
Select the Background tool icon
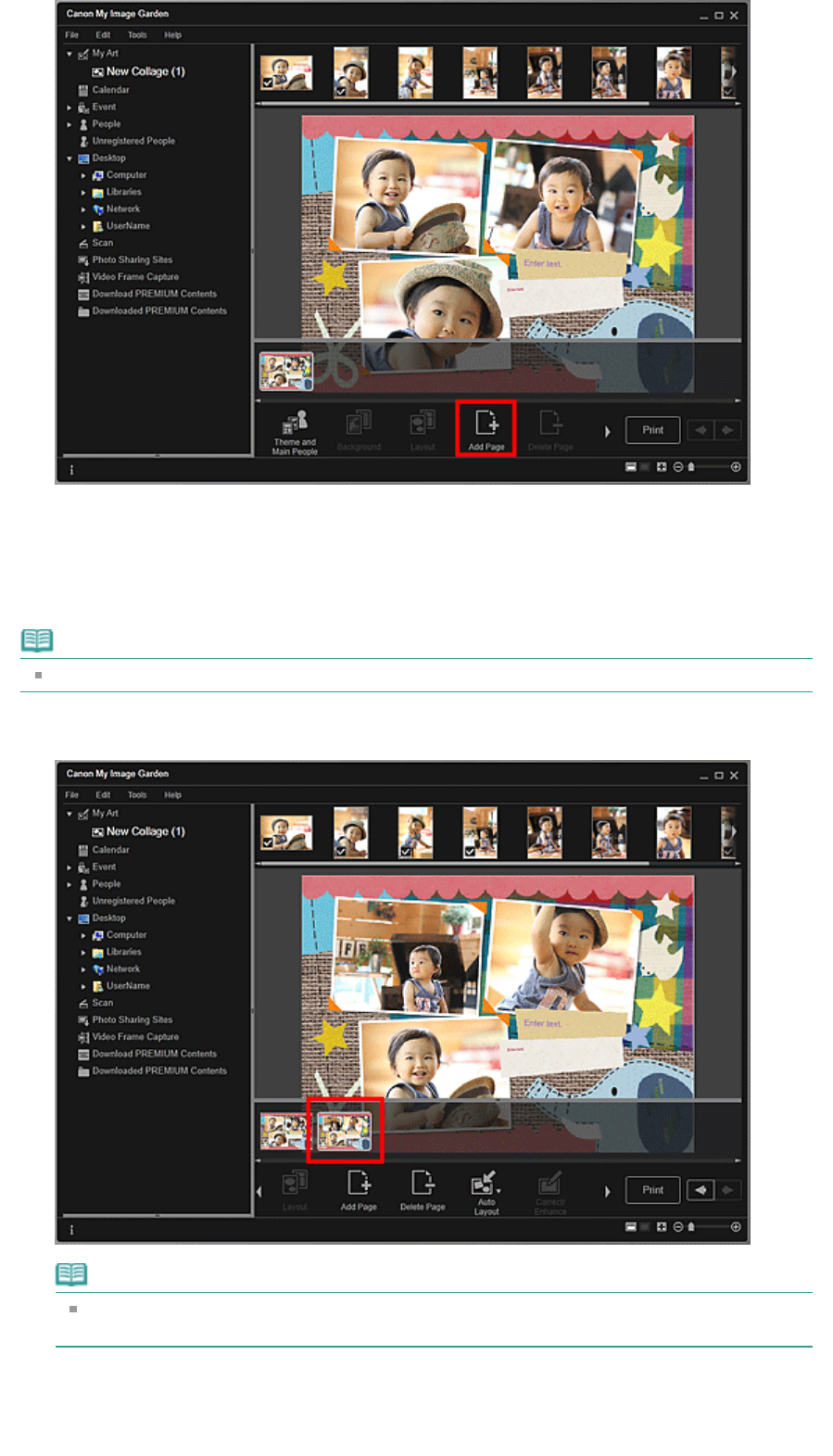[359, 432]
